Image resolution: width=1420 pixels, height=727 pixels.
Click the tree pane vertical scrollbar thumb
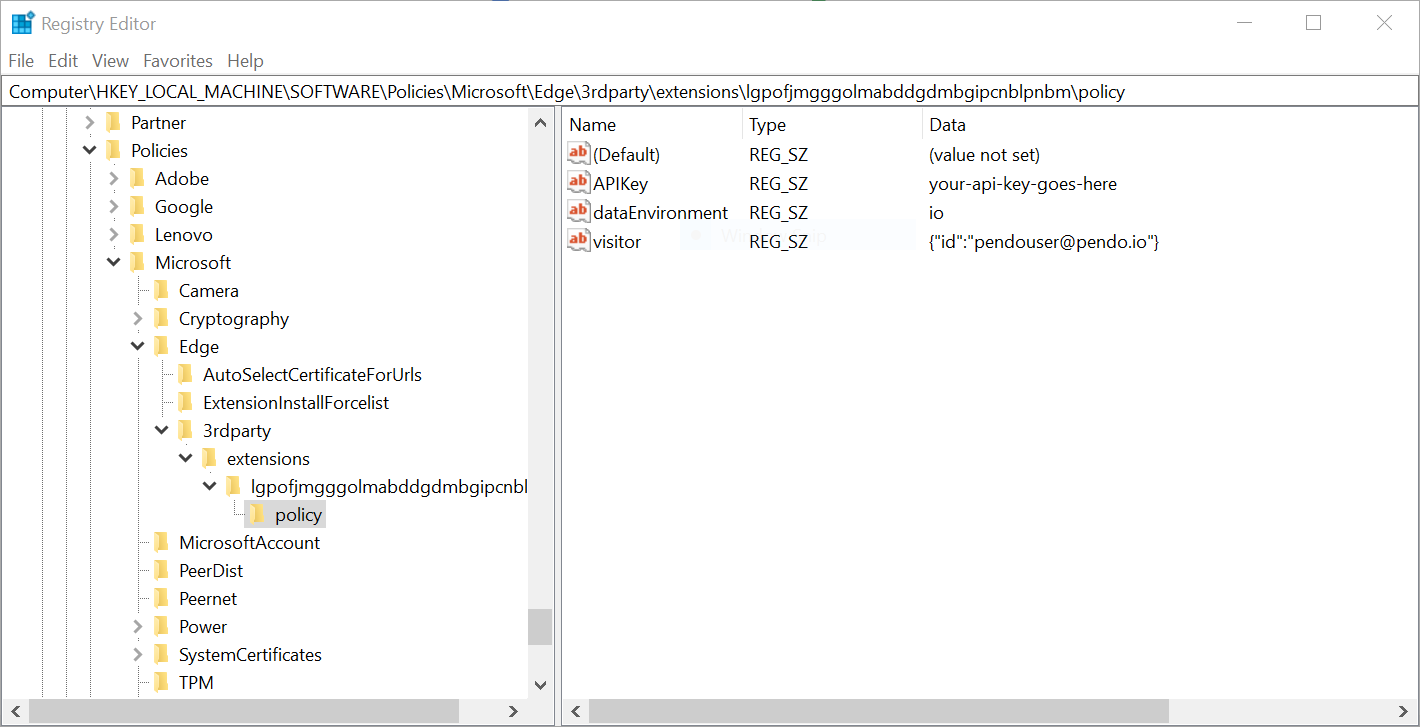pyautogui.click(x=540, y=627)
